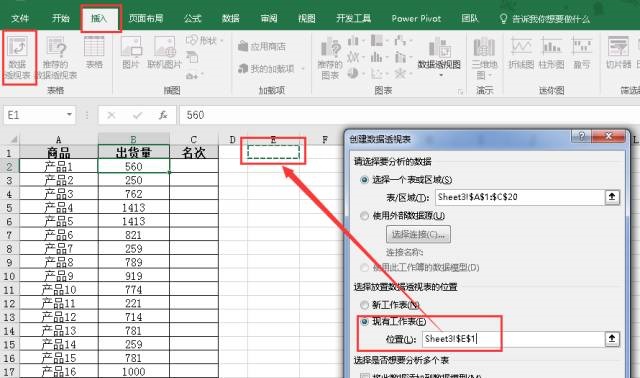This screenshot has height=378, width=640.
Task: Insert a 折线图 sparkline
Action: point(521,53)
